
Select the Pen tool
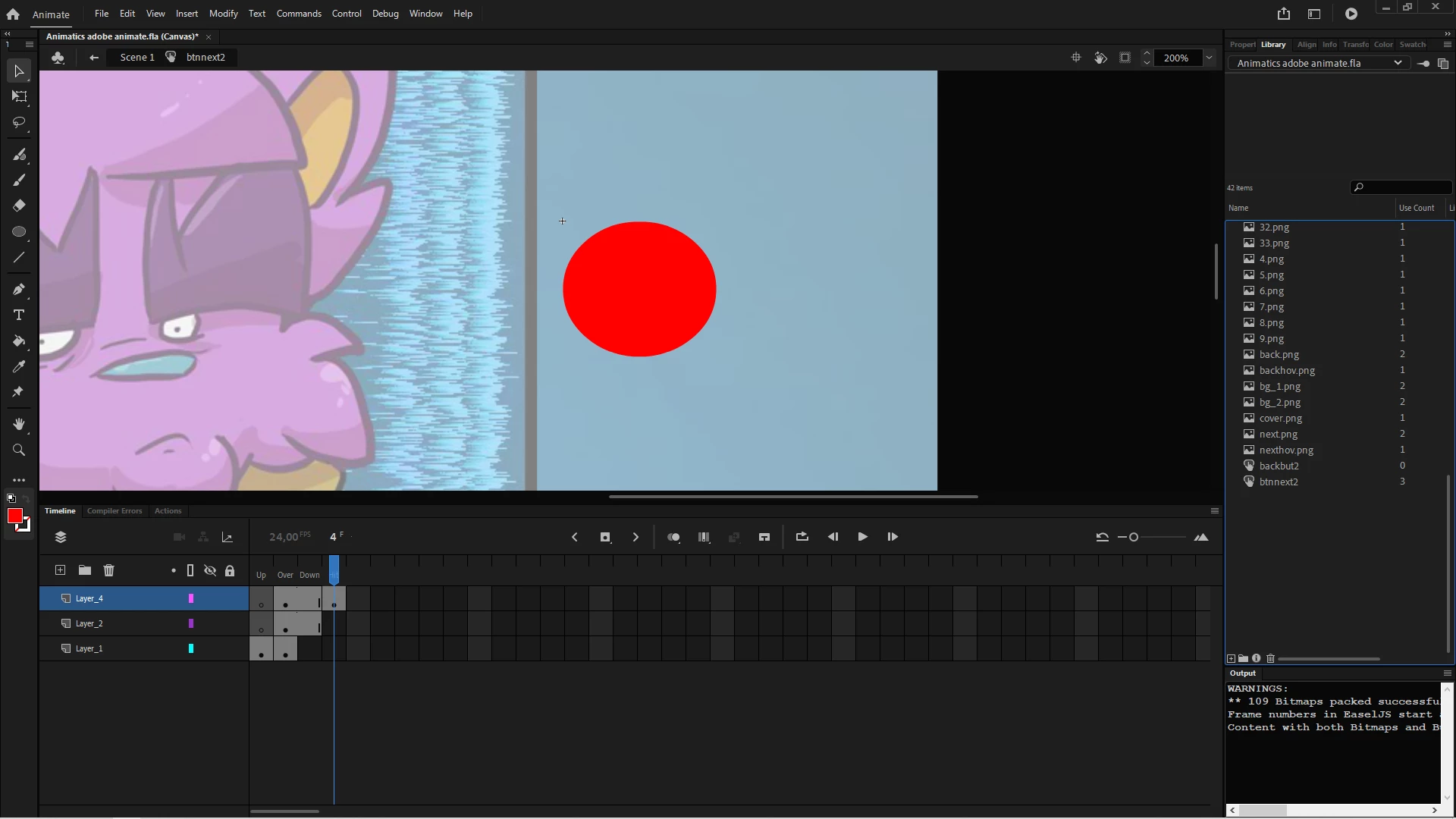point(19,289)
